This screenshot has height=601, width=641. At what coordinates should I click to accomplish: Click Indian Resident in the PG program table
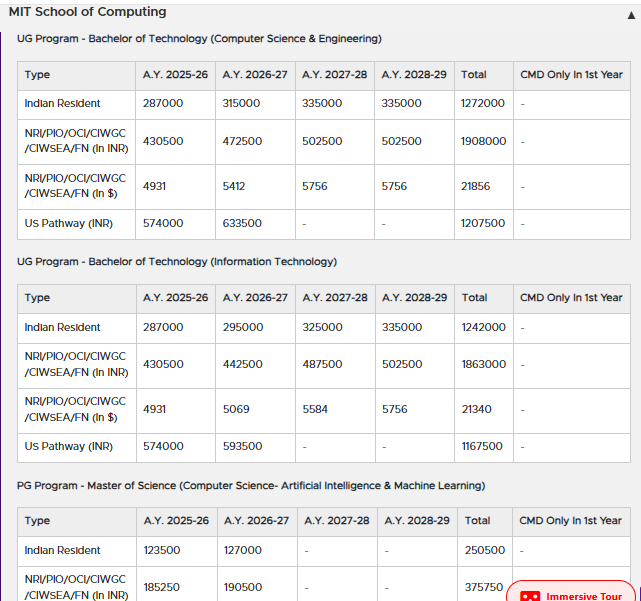62,551
